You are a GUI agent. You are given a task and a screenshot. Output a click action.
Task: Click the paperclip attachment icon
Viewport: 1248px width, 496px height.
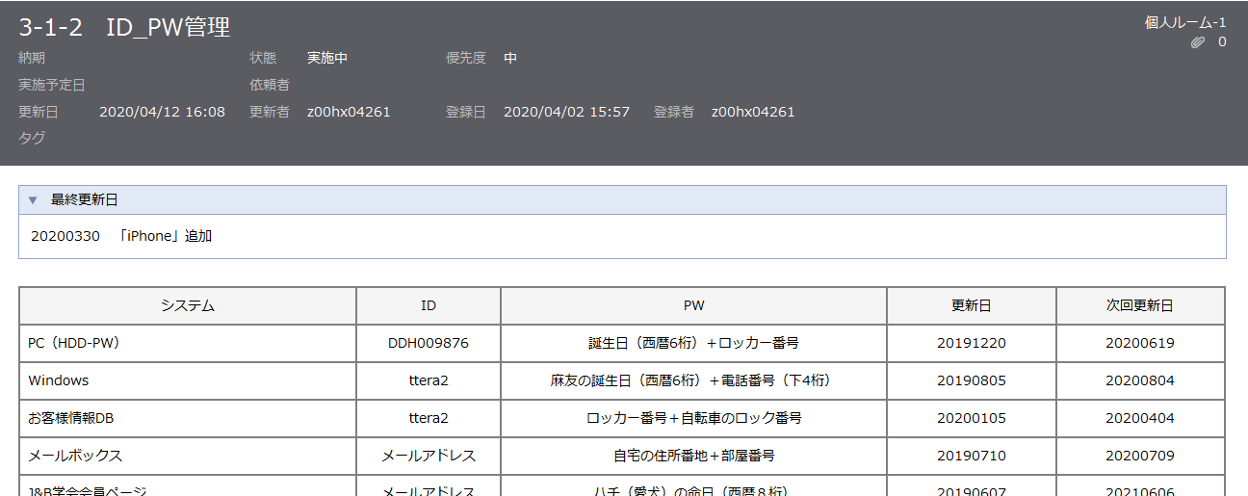1199,42
